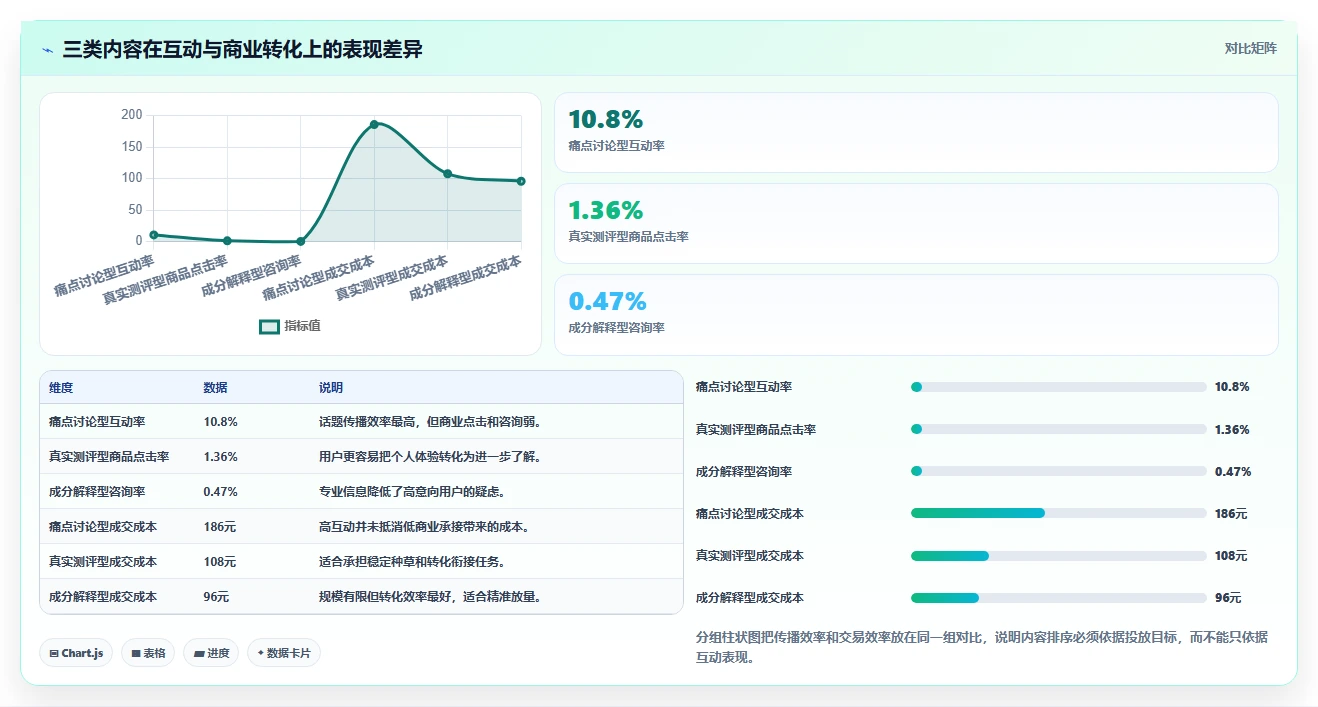Select the 1.36% 真实测评型商品点击率 stat card
Viewport: 1318px width, 707px height.
(916, 223)
